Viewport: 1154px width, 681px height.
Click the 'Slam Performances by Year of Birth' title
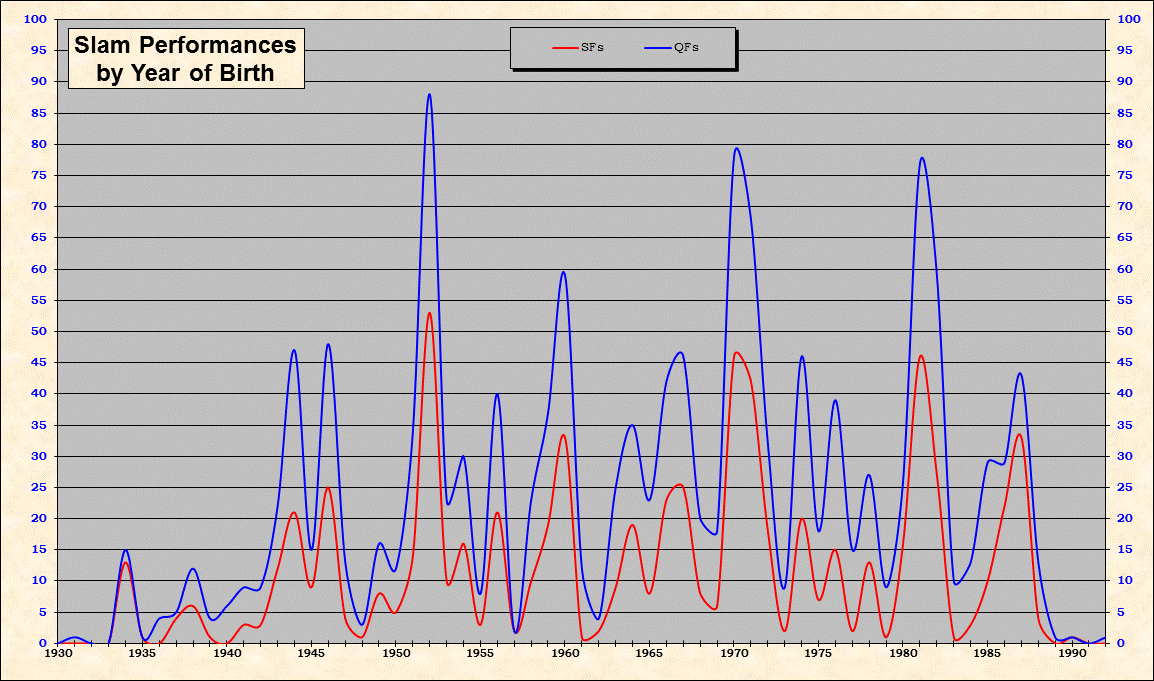pyautogui.click(x=185, y=59)
